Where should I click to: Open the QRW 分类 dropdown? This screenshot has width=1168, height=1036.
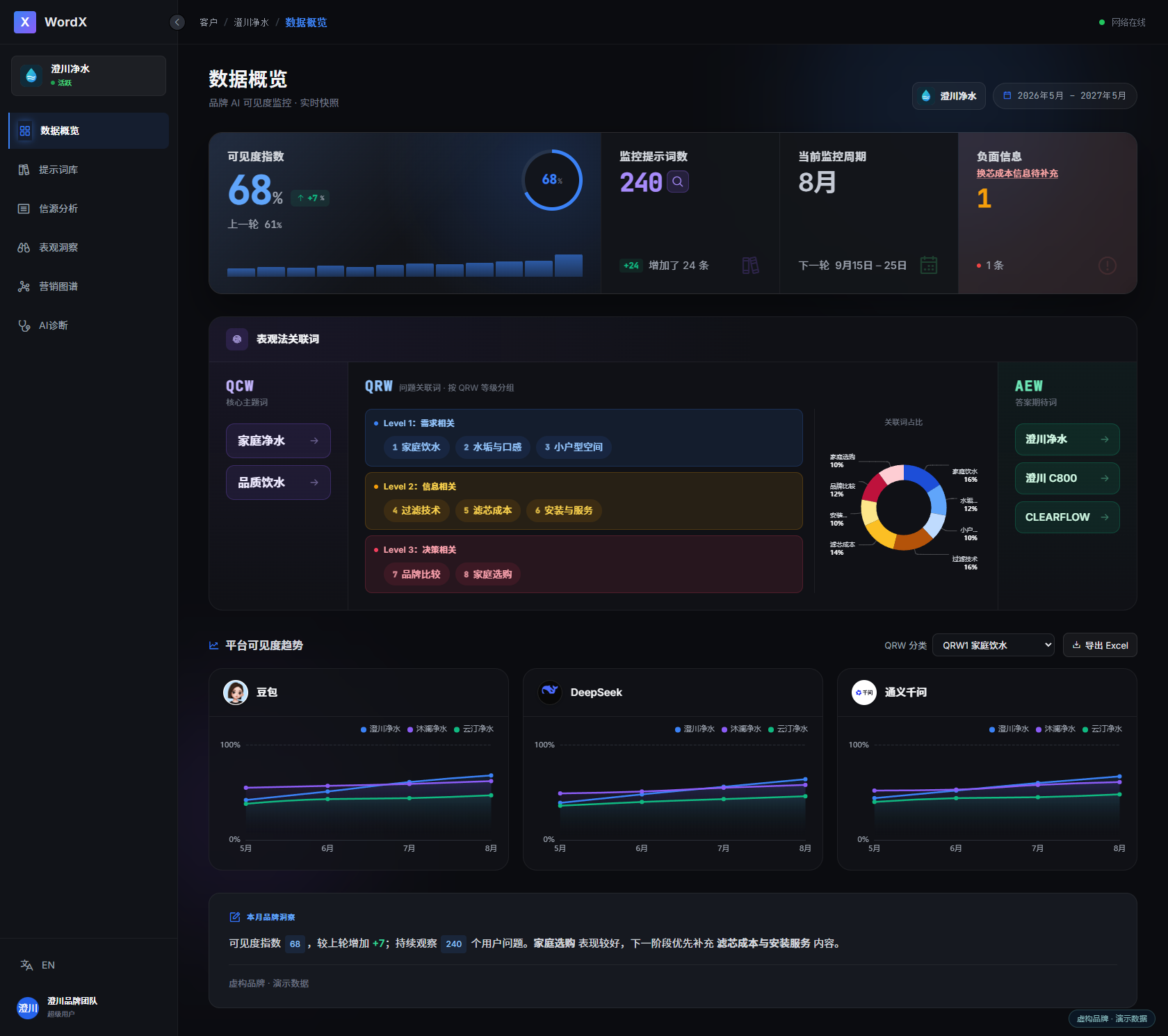993,645
